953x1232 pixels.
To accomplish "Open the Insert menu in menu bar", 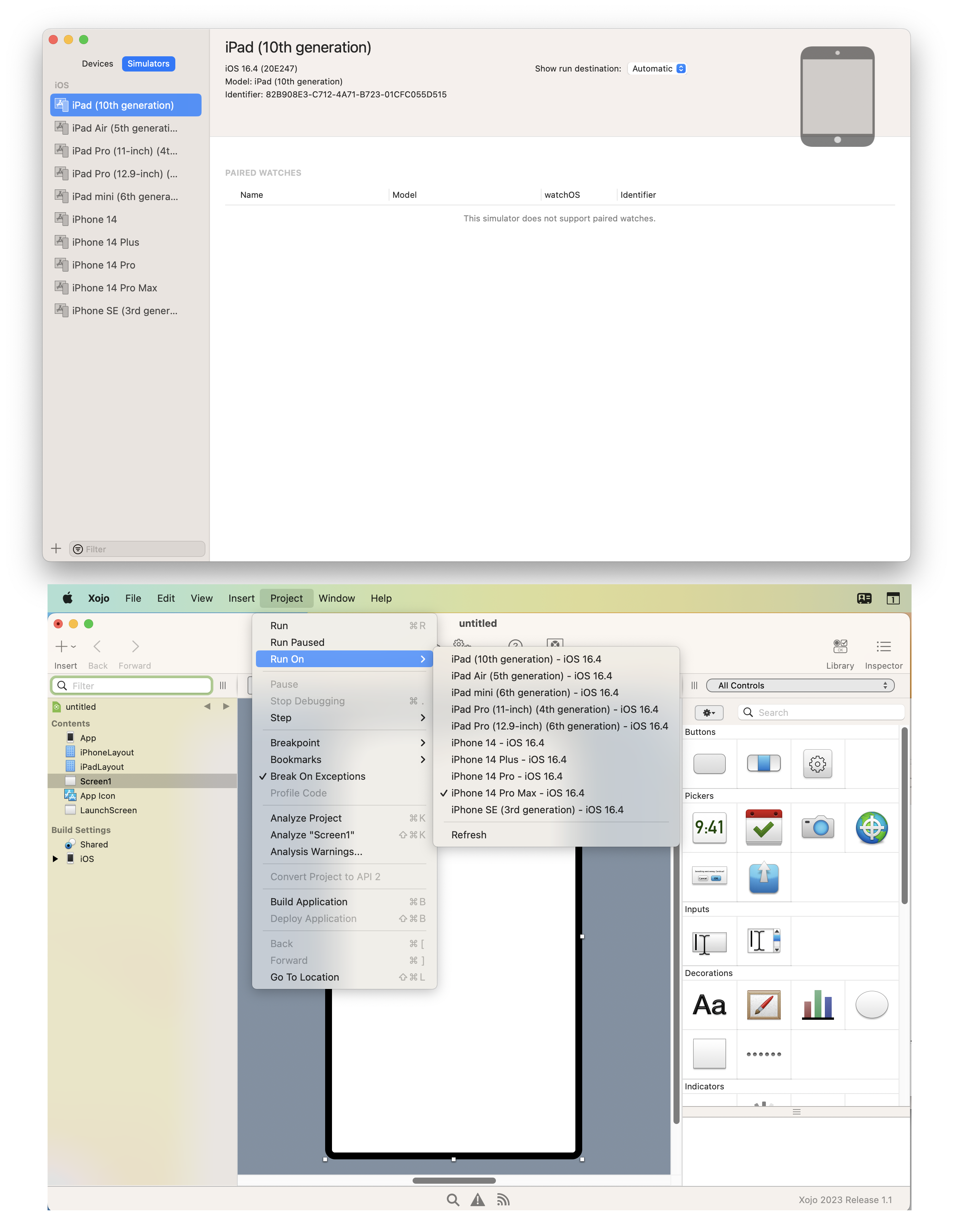I will [x=241, y=598].
